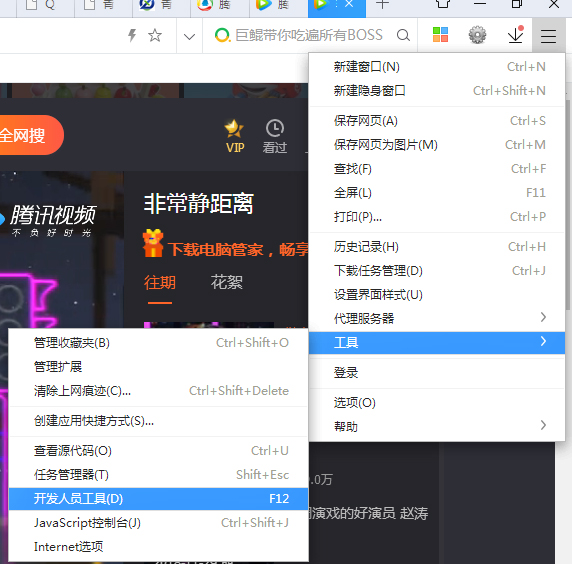Open the colorful apps grid icon
572x564 pixels.
440,35
